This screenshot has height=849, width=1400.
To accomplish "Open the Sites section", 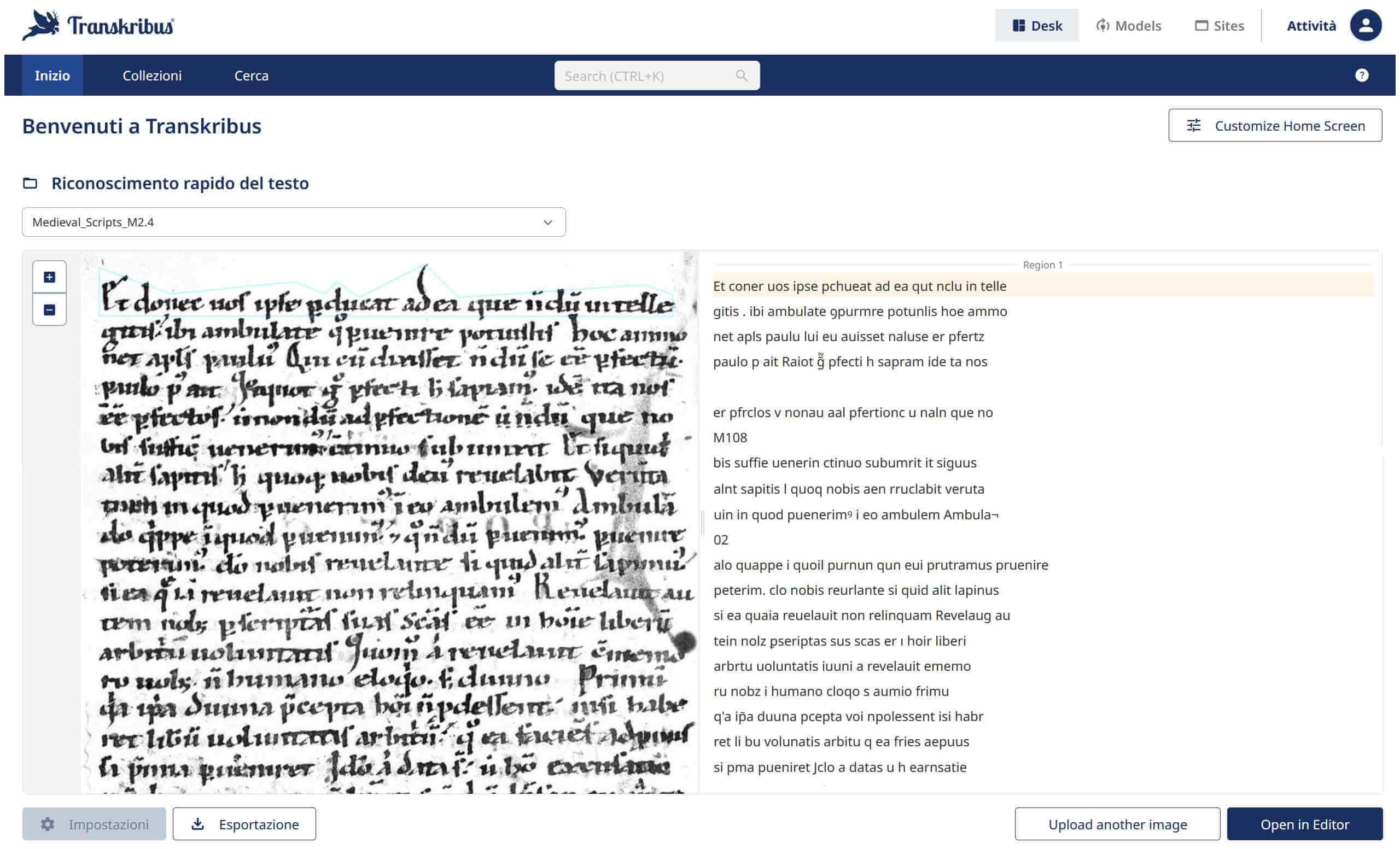I will click(x=1220, y=26).
